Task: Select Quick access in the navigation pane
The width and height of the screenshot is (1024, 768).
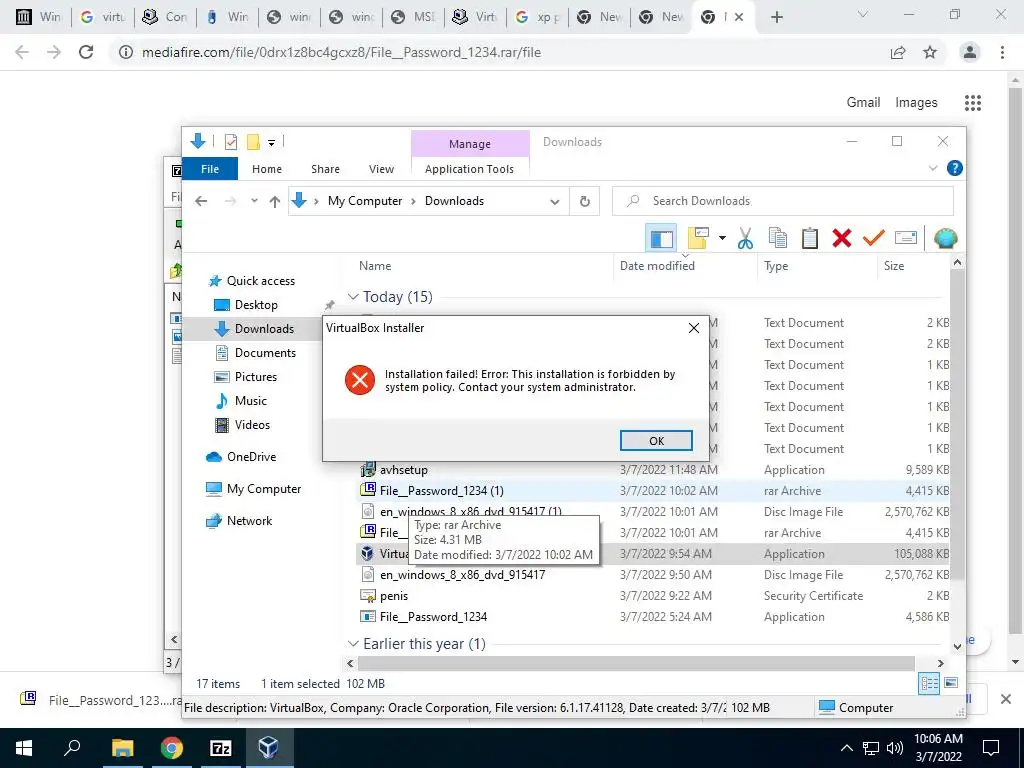Action: pos(261,281)
